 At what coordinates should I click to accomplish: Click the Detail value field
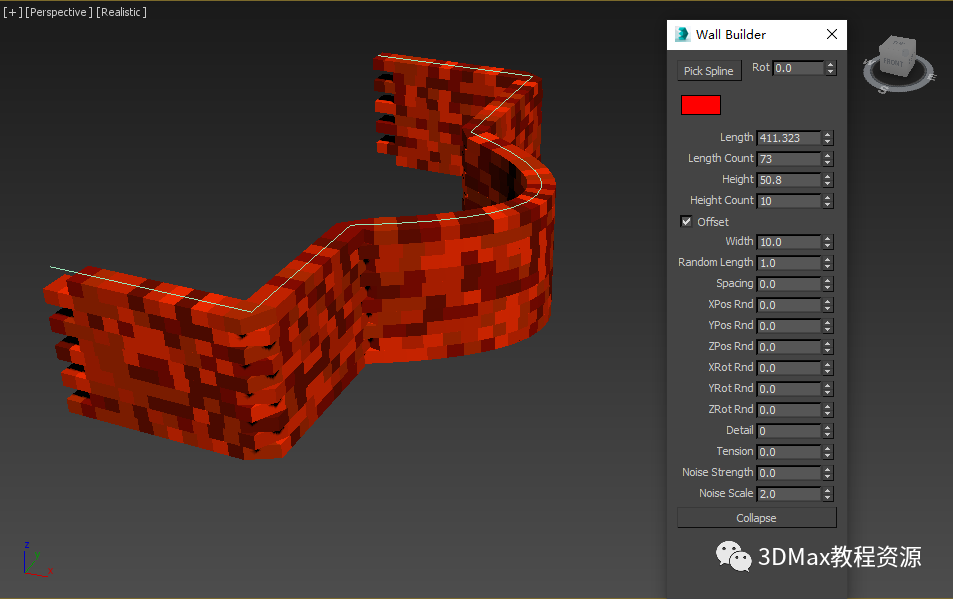788,431
